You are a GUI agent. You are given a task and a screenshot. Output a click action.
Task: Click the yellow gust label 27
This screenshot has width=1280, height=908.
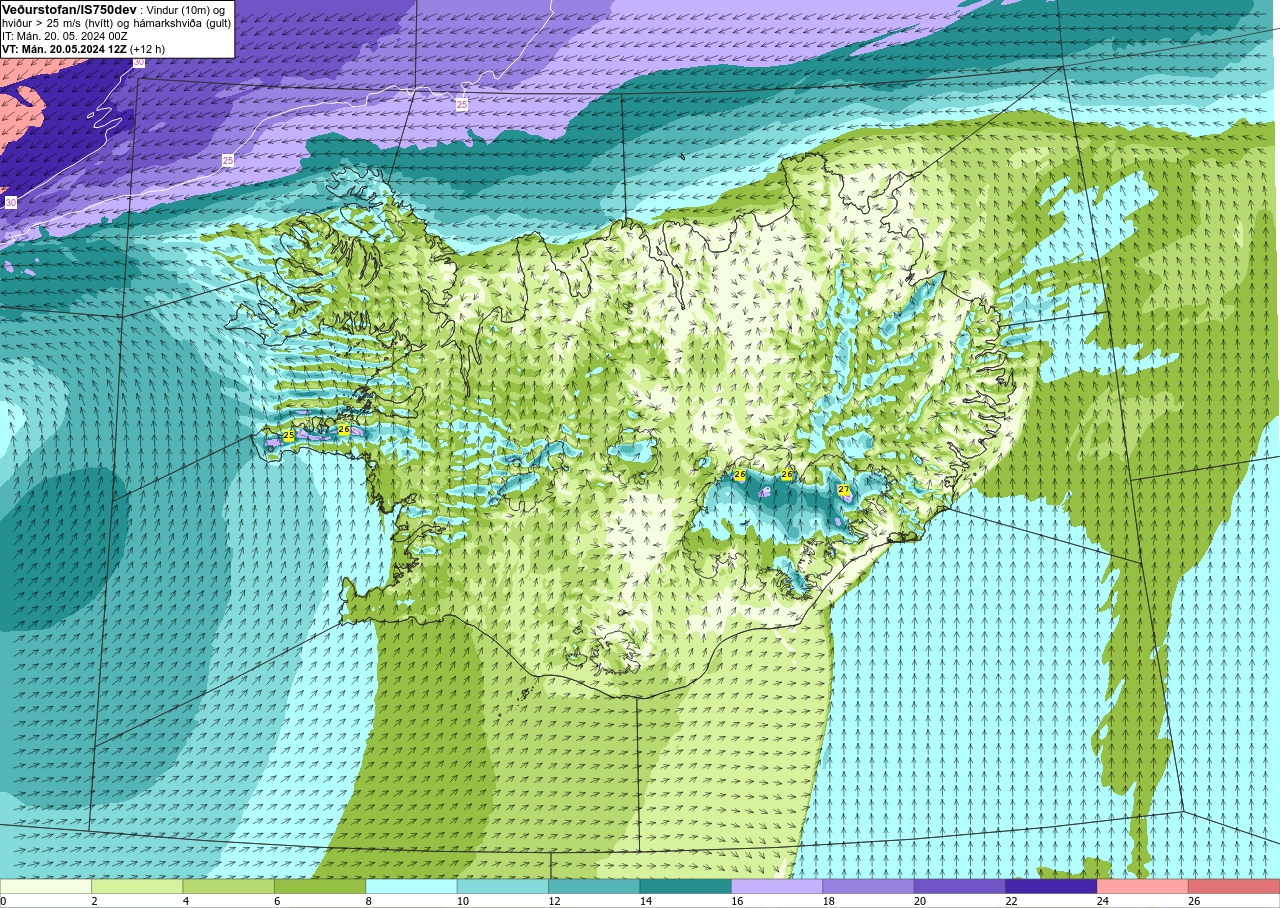tap(844, 490)
